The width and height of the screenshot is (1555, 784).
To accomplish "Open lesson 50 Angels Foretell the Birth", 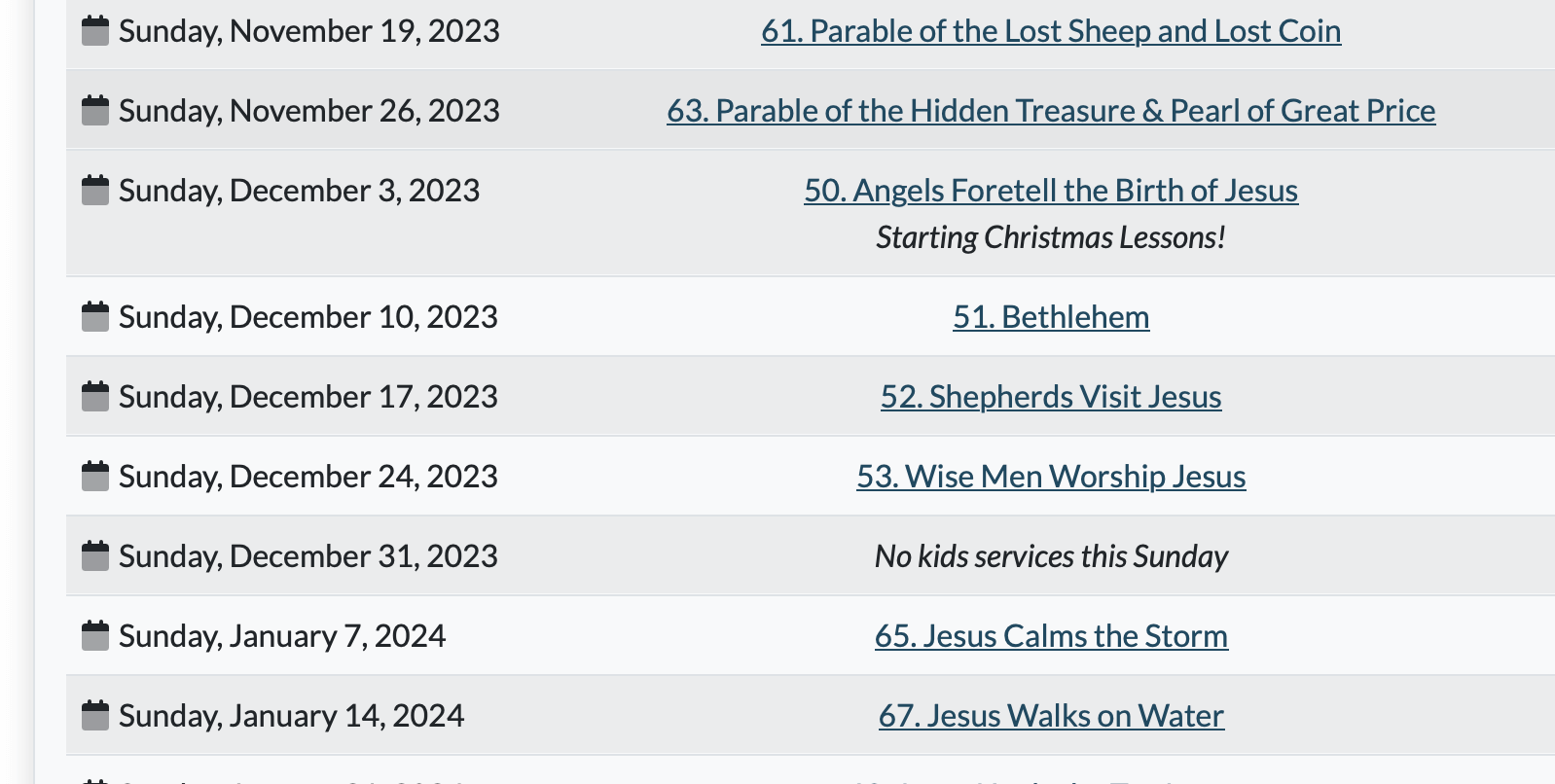I will [1051, 191].
